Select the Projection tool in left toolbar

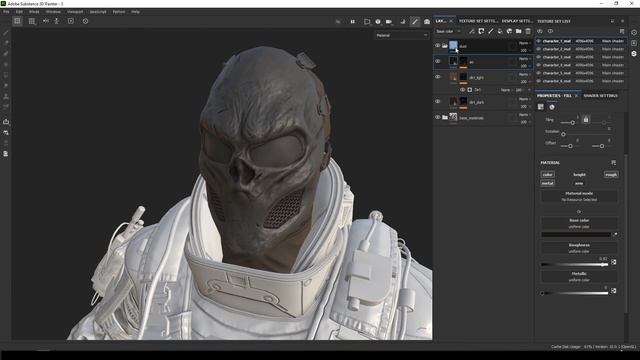(x=6, y=54)
